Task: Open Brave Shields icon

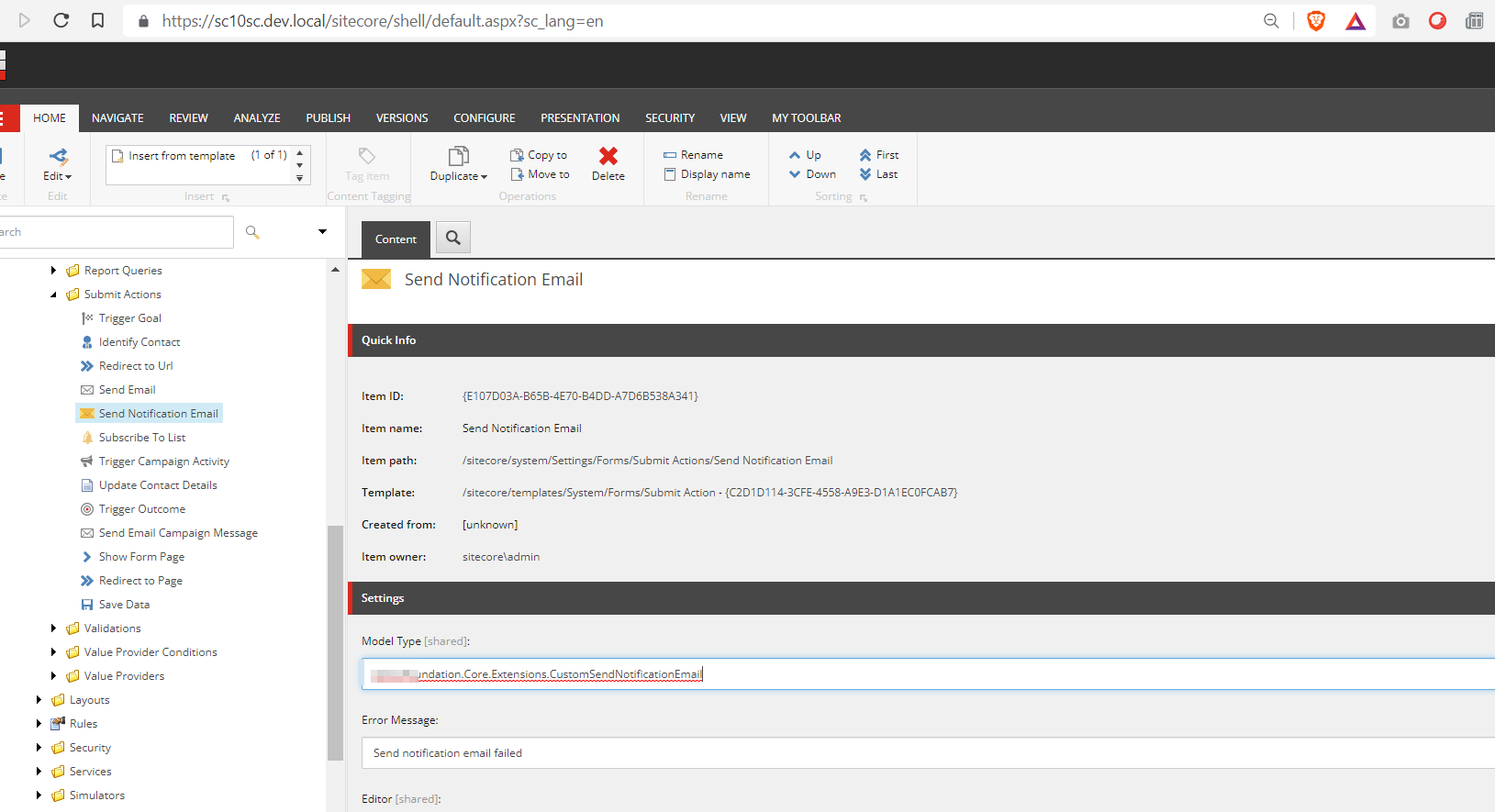Action: pyautogui.click(x=1316, y=20)
